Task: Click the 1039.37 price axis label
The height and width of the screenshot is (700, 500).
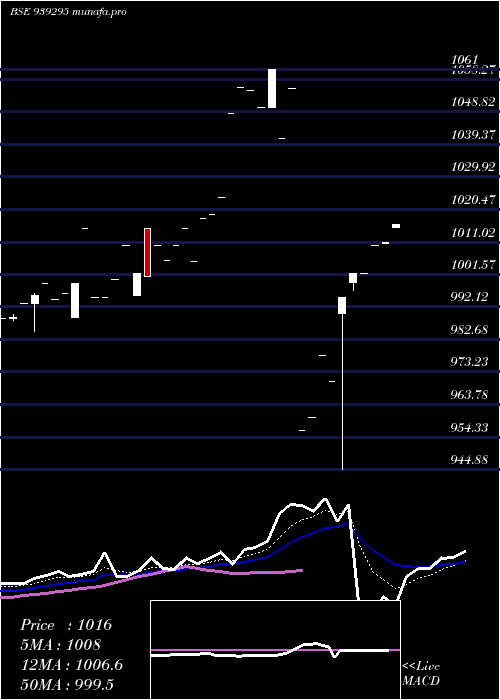Action: coord(473,135)
